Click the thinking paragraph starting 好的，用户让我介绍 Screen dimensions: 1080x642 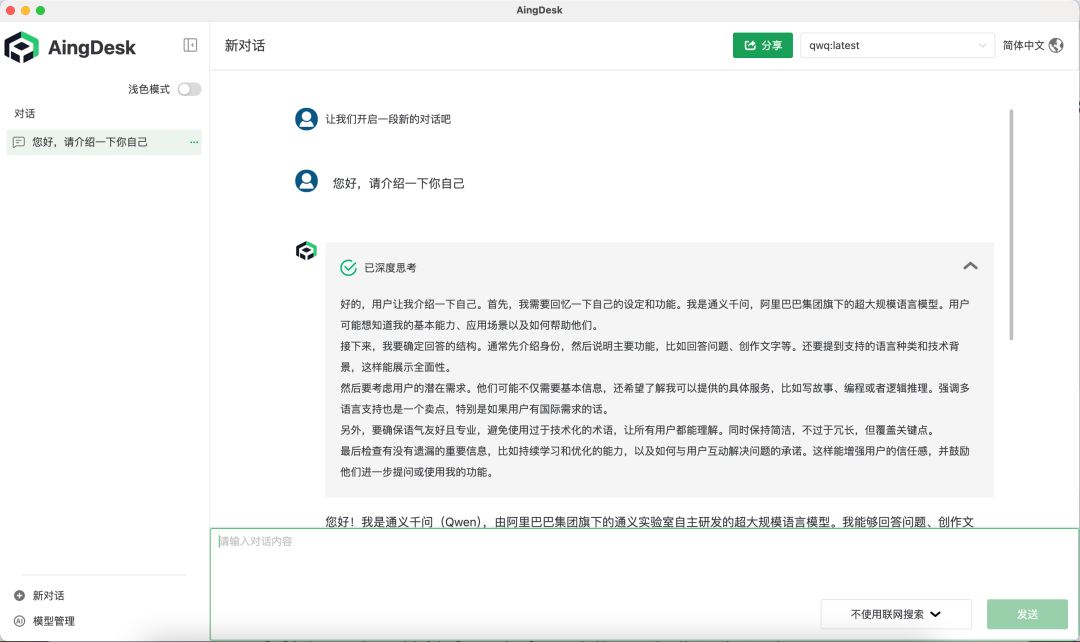(654, 315)
